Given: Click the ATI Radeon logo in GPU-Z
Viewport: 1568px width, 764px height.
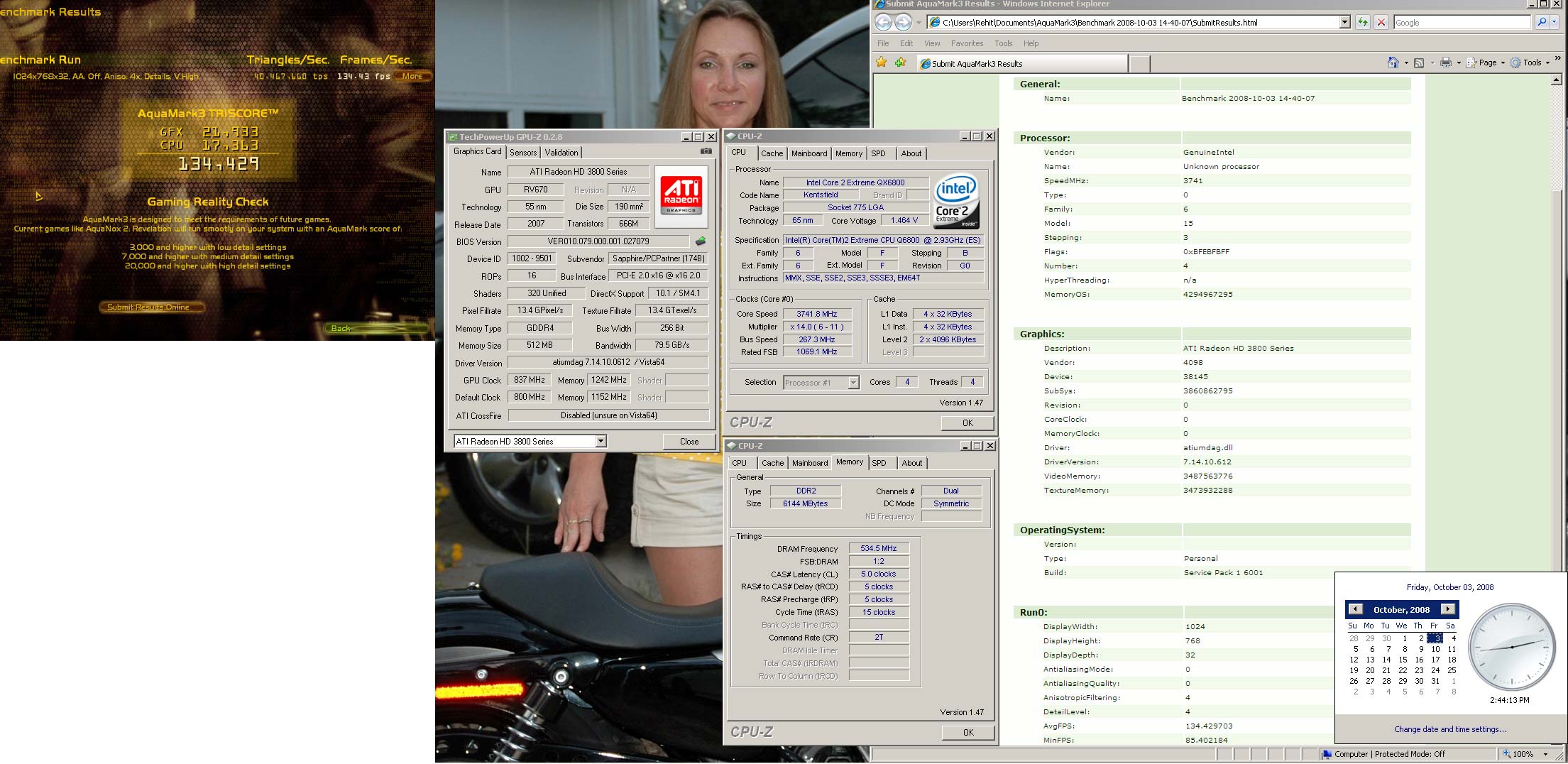Looking at the screenshot, I should [681, 197].
